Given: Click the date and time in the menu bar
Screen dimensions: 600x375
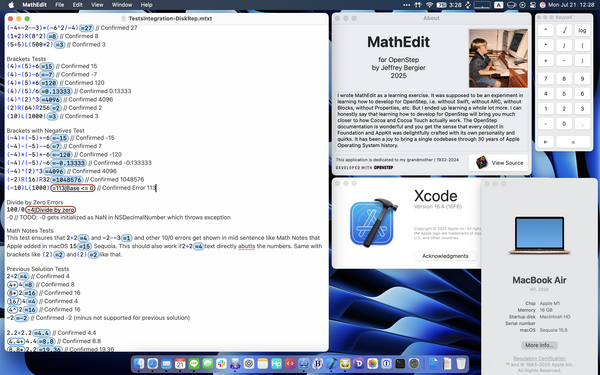Looking at the screenshot, I should click(571, 5).
